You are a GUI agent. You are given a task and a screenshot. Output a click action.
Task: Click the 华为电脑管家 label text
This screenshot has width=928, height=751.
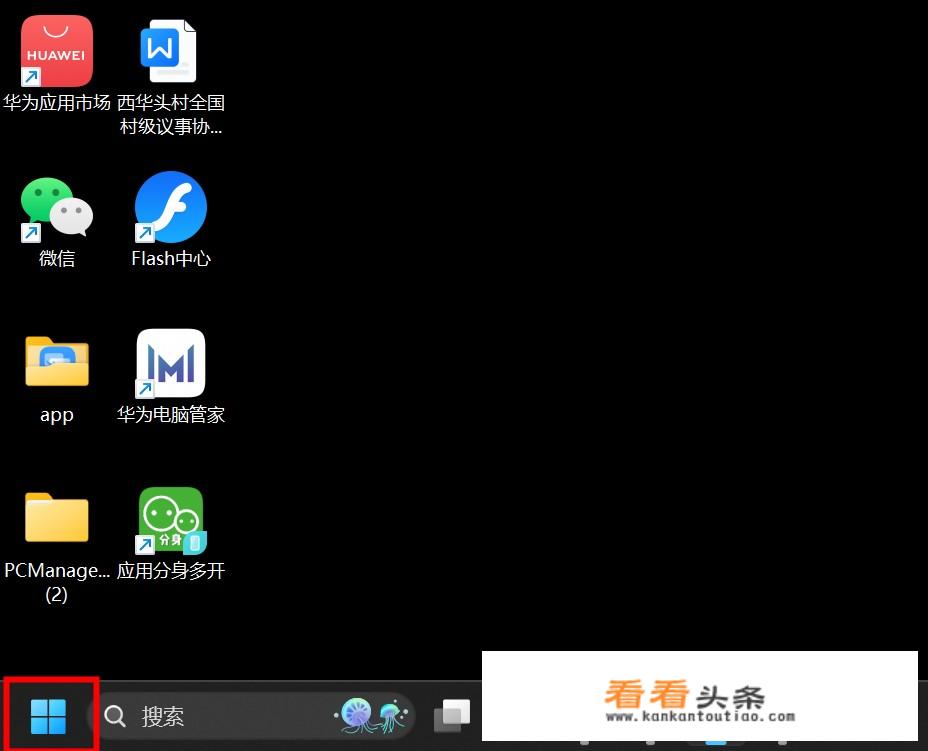click(x=170, y=414)
